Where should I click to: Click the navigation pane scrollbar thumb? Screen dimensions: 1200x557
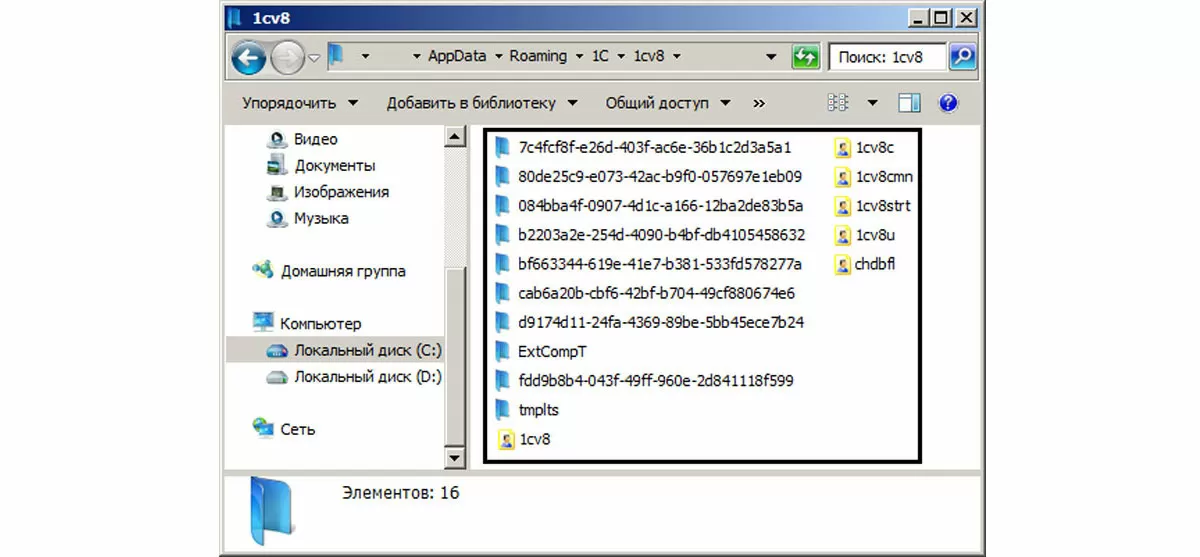[454, 355]
